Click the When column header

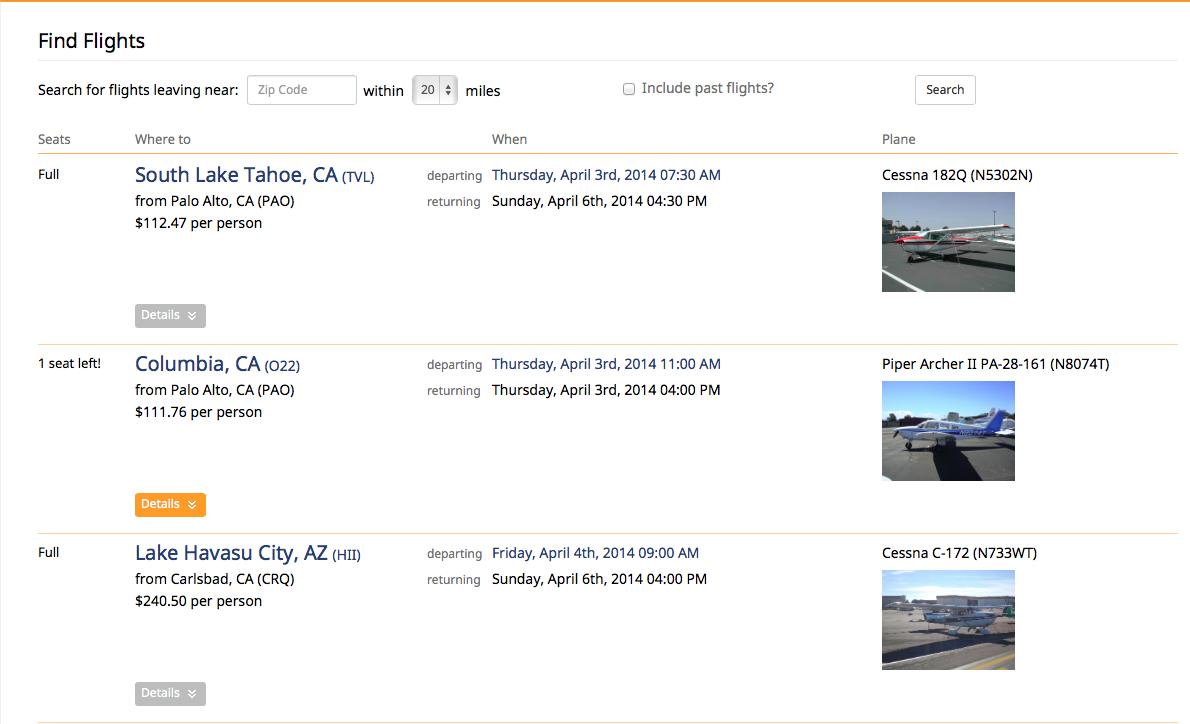click(x=509, y=140)
